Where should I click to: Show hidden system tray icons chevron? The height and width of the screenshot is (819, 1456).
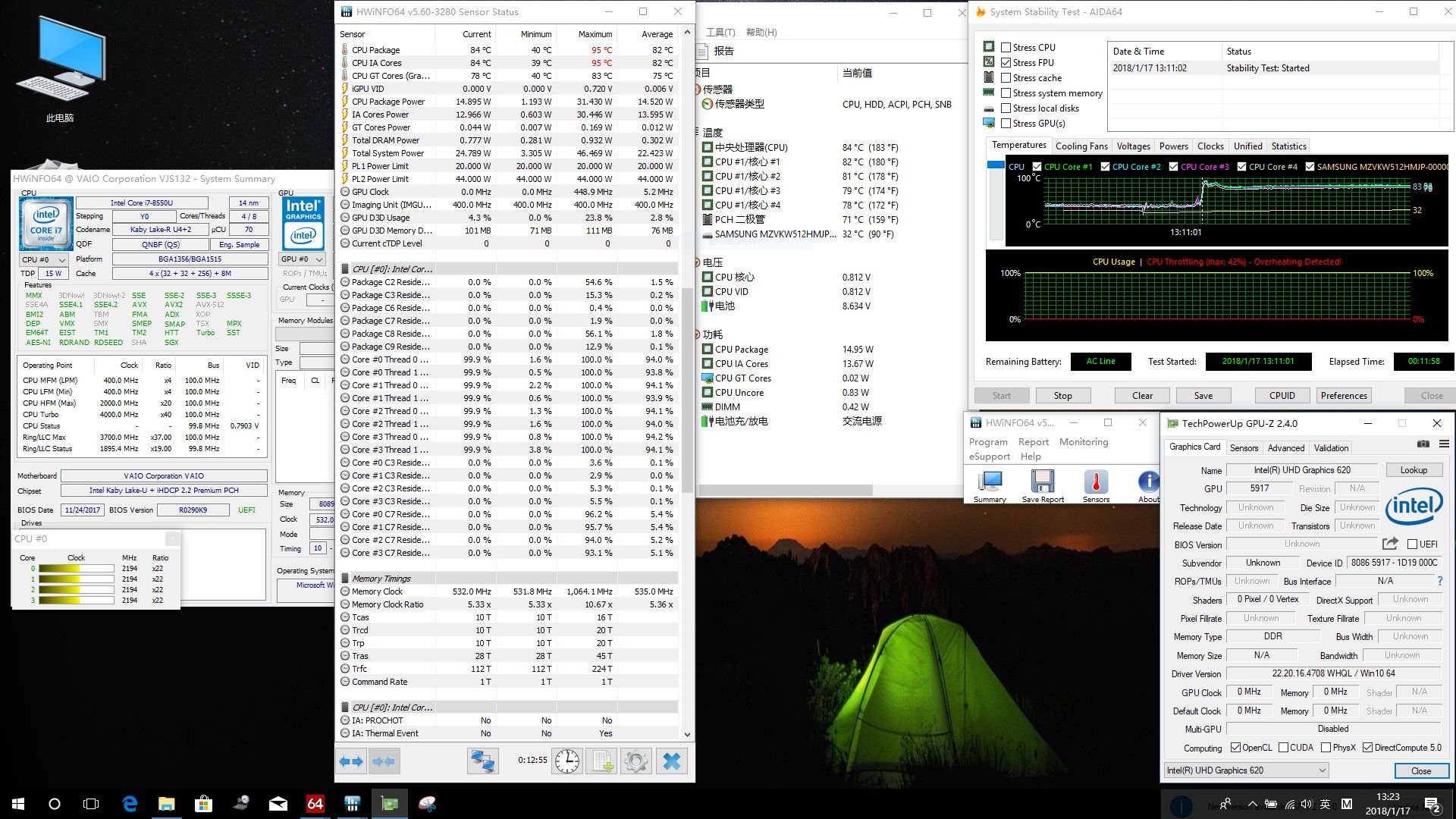(1252, 804)
